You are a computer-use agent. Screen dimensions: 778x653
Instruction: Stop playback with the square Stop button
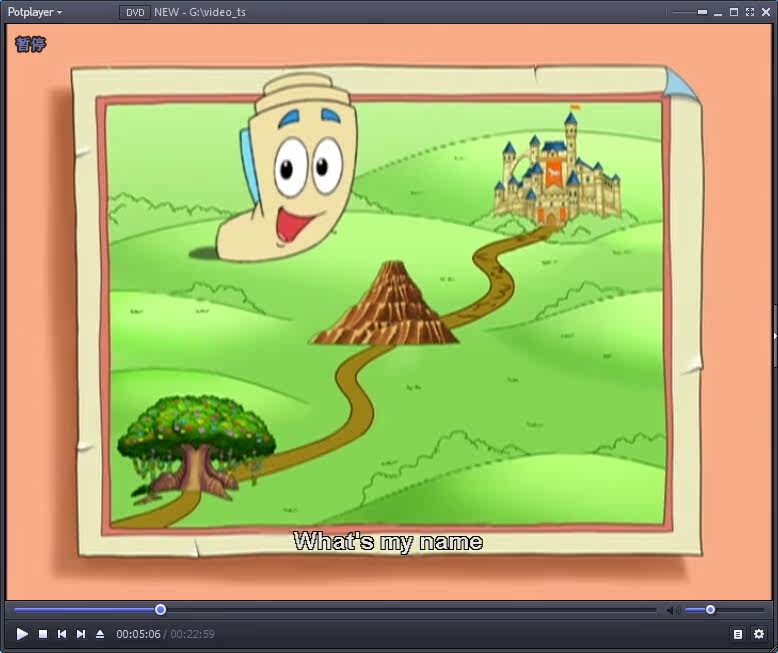[x=43, y=634]
